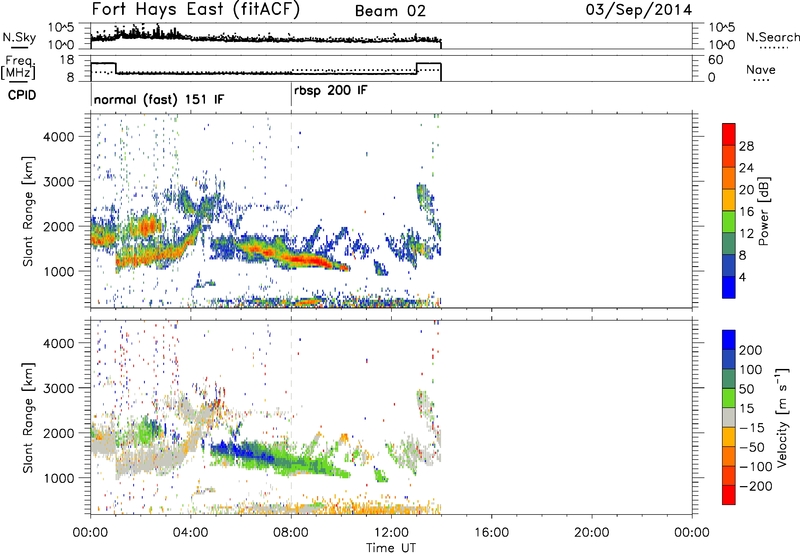Viewport: 800px width, 554px height.
Task: Click the date '03/Sep/2014'
Action: 639,10
